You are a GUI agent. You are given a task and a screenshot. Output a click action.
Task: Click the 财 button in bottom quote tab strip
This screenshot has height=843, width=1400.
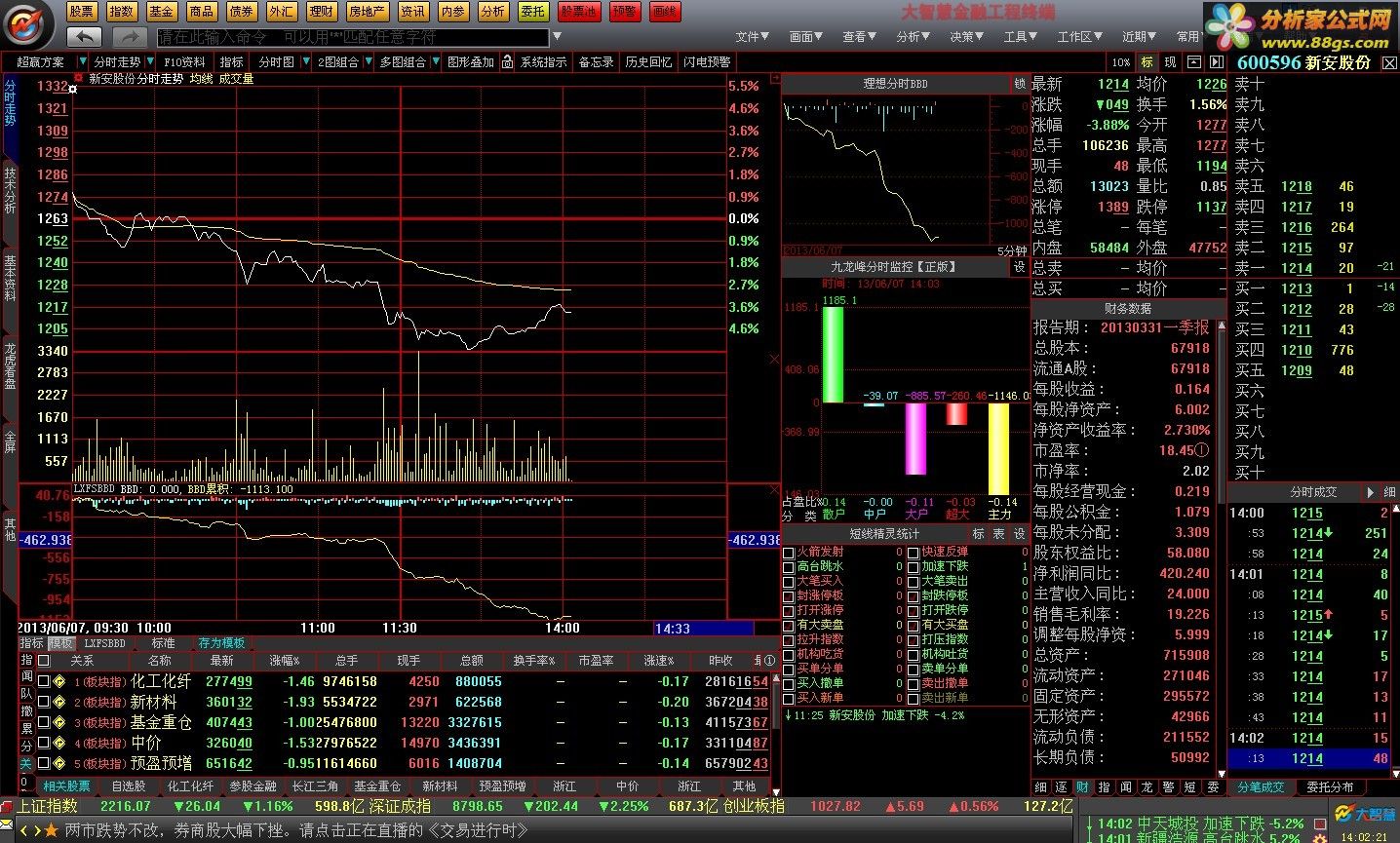[1082, 786]
